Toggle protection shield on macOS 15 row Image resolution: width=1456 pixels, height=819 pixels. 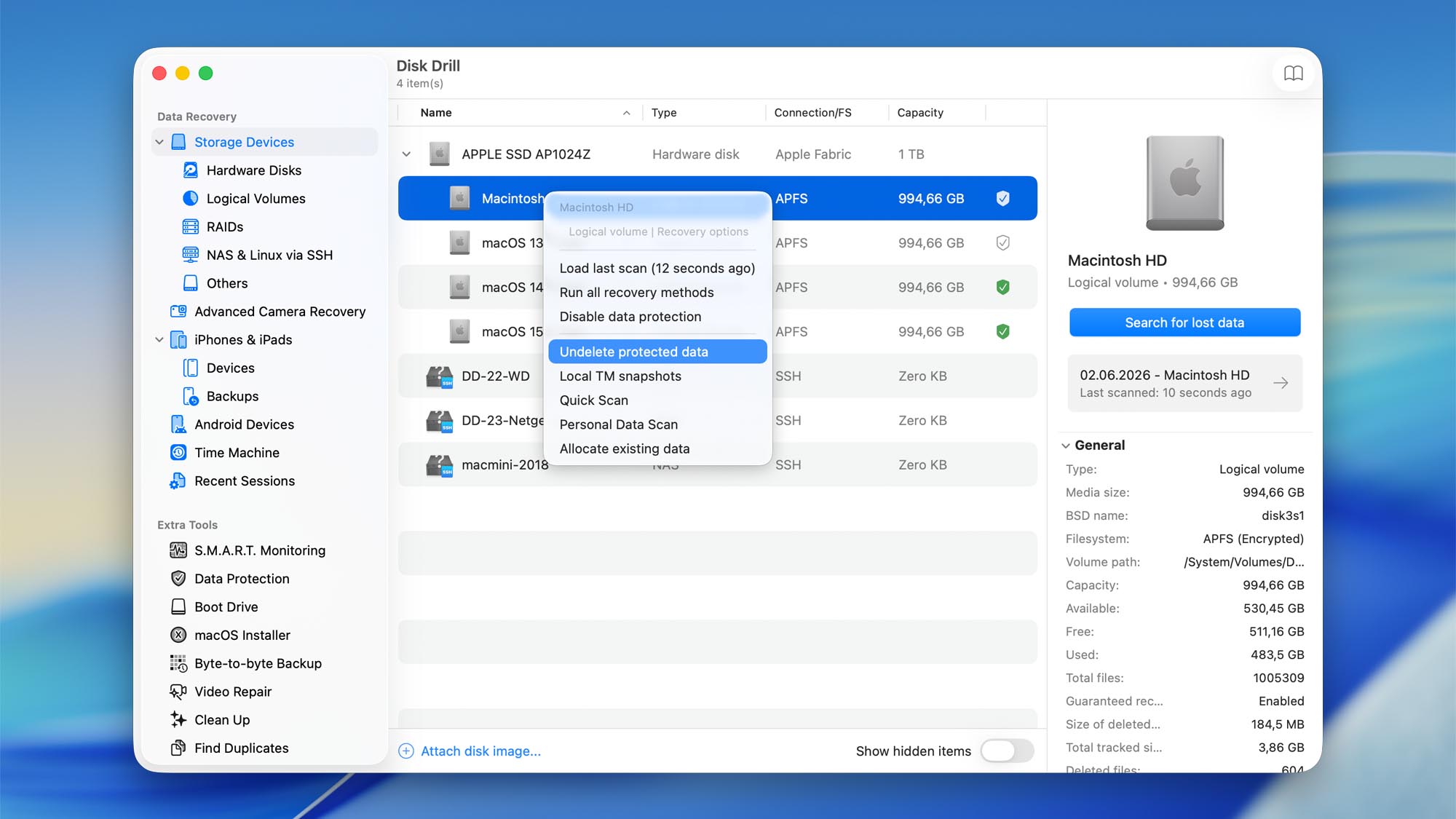coord(1002,332)
